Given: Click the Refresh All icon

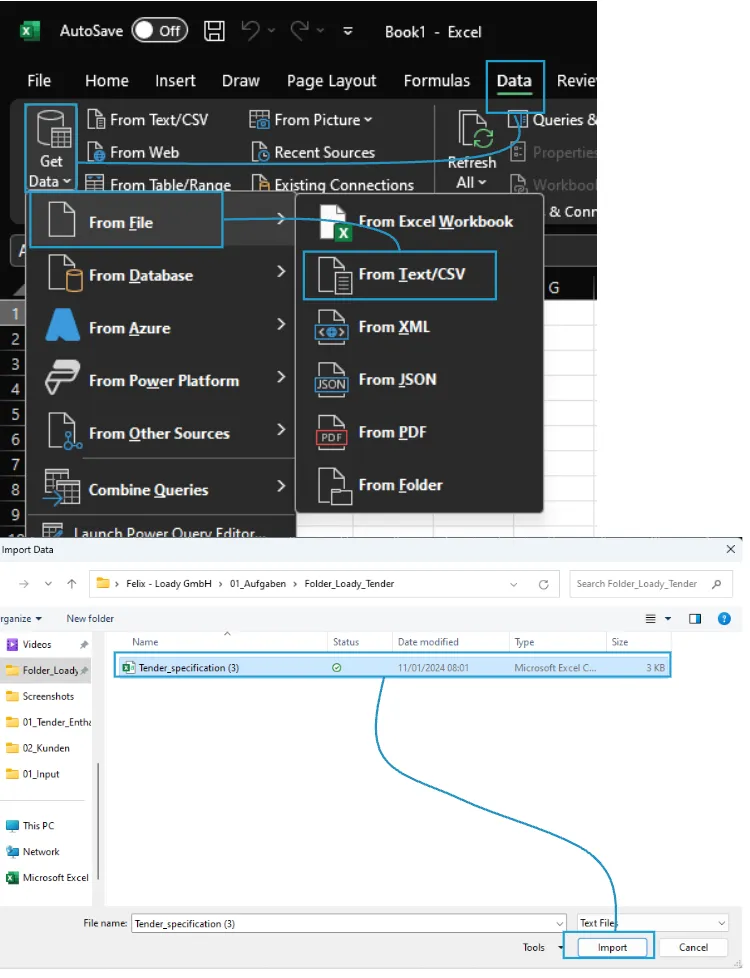Looking at the screenshot, I should point(476,129).
